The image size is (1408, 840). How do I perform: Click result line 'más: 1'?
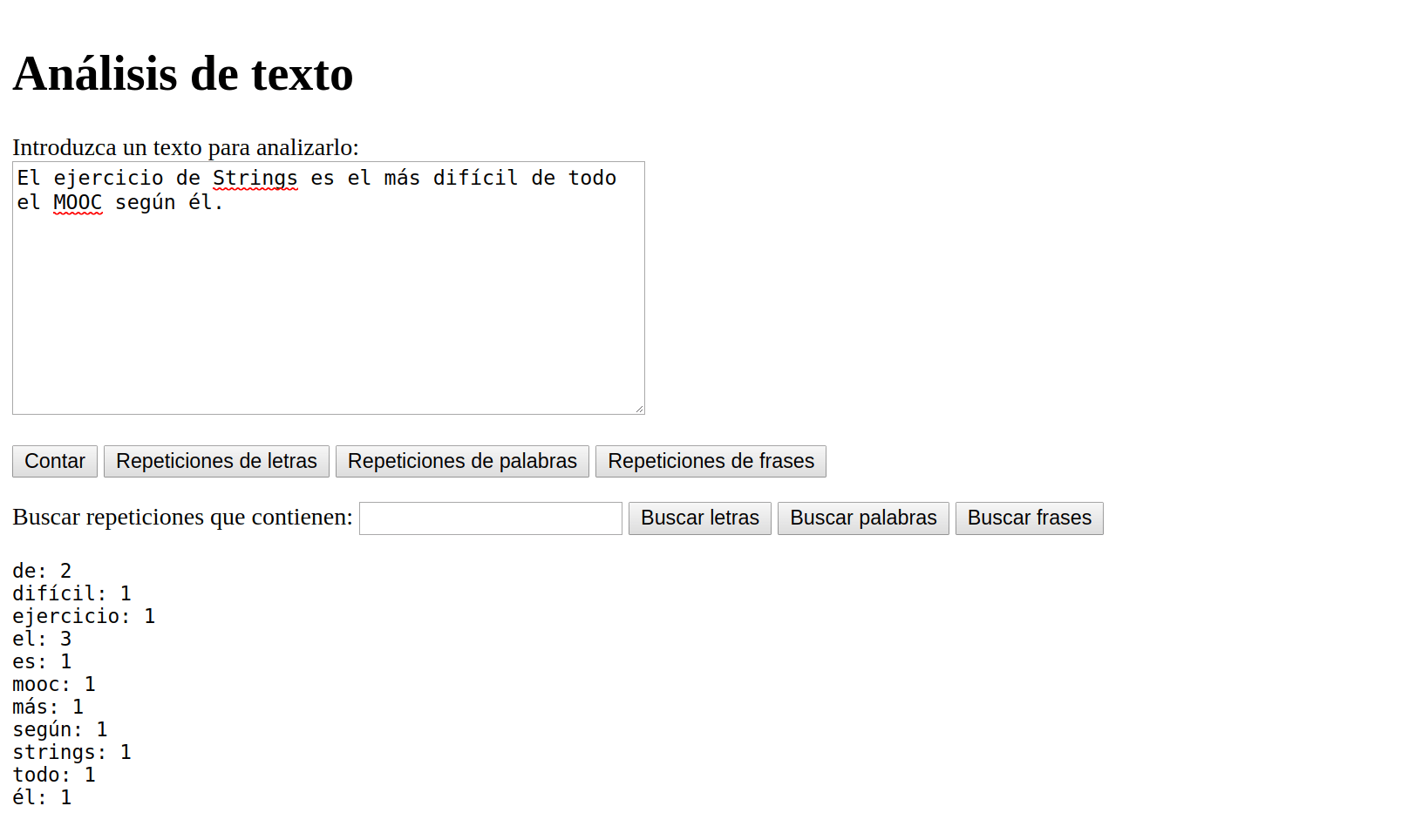point(48,707)
